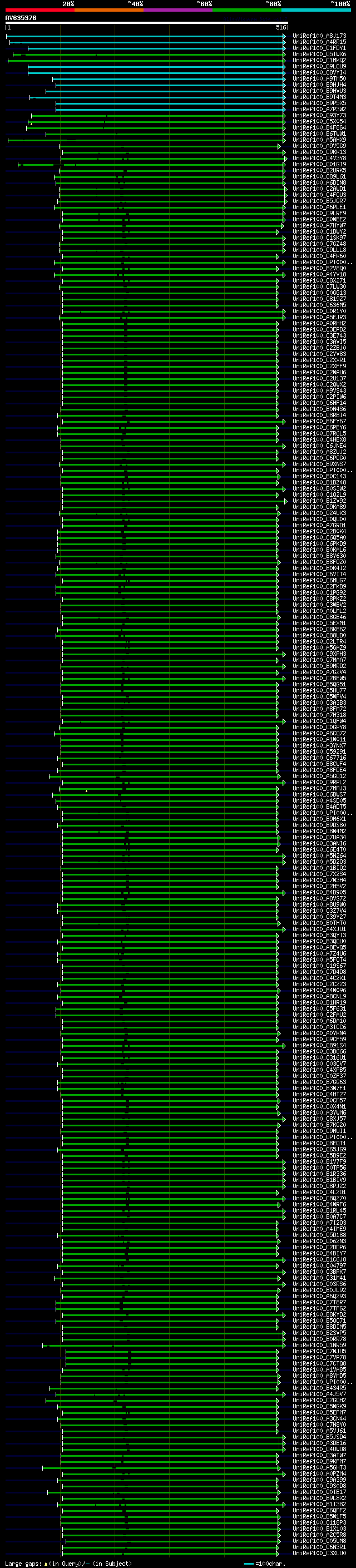
Task: Select hit label UniRef100_B4F8G4
Action: (x=319, y=127)
